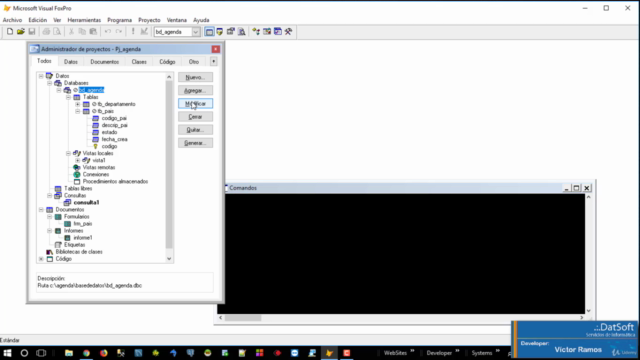Expand the tb_departamento table node
Screen dimensions: 640x360
click(x=78, y=104)
